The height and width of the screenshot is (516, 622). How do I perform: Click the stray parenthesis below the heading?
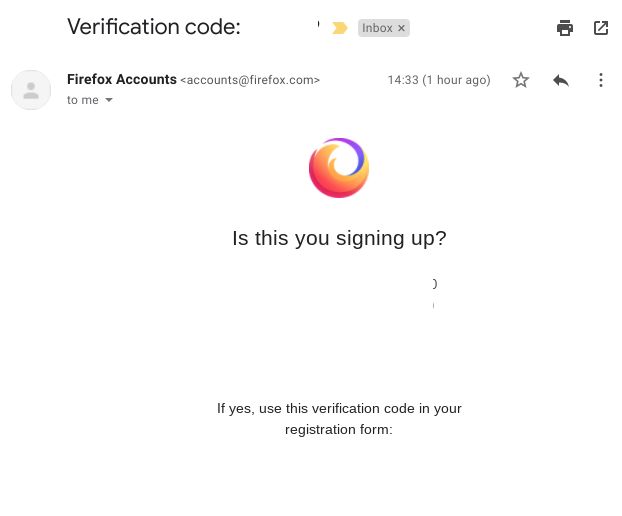[435, 284]
